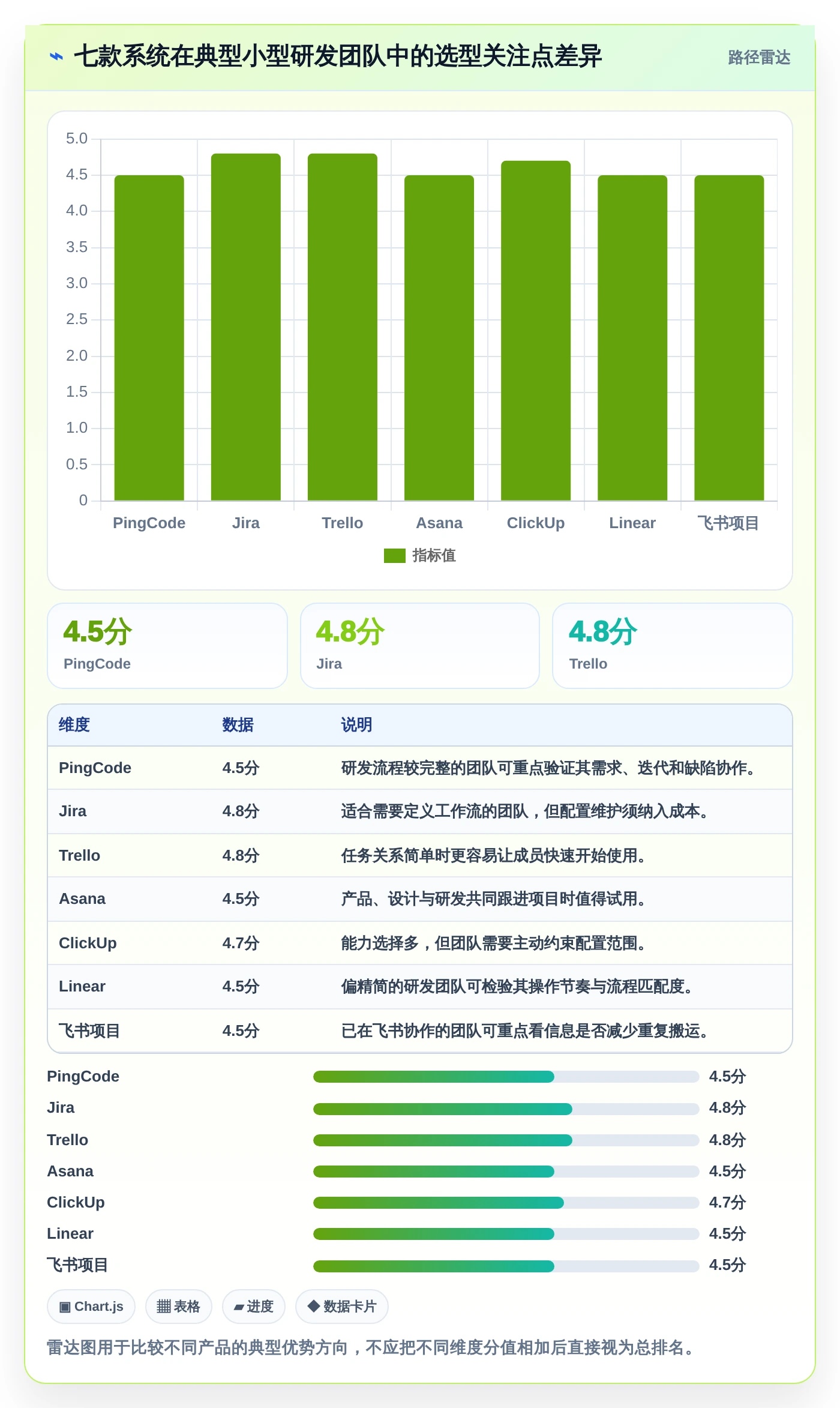The width and height of the screenshot is (840, 1408).
Task: Select the 飞书项目 cell in the table
Action: [x=89, y=1030]
